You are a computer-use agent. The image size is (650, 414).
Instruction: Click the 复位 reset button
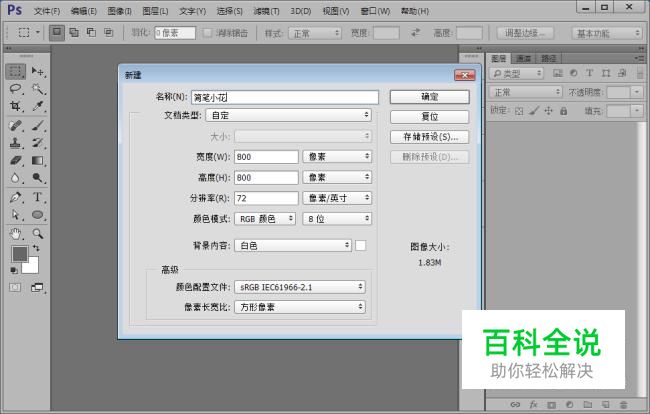click(x=429, y=117)
